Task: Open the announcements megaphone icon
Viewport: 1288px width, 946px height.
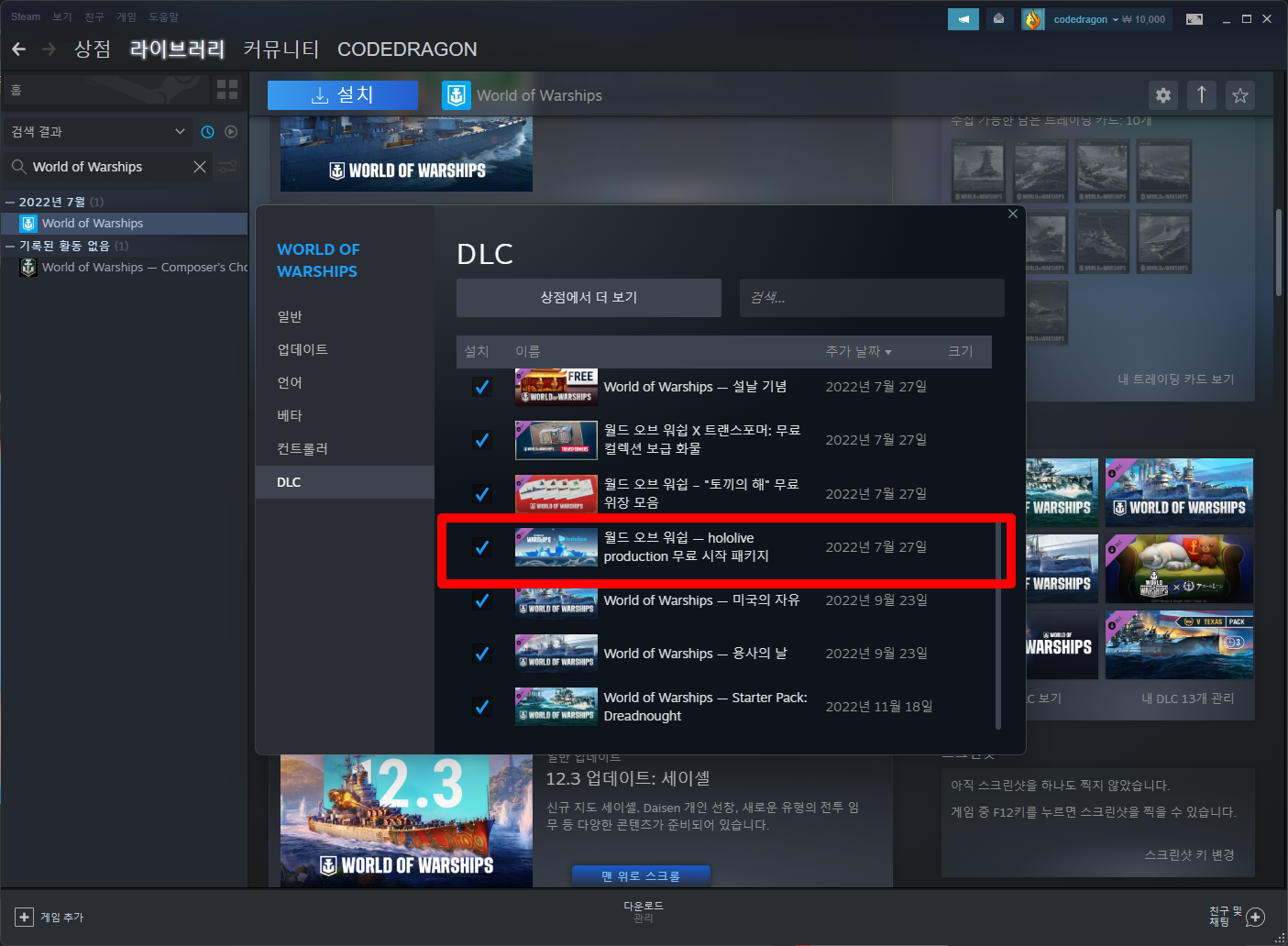Action: click(x=963, y=18)
